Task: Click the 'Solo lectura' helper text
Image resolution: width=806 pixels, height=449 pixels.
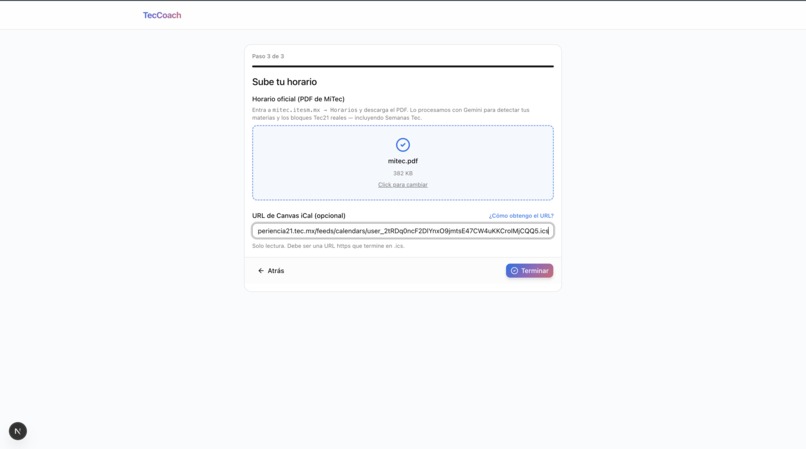Action: click(328, 246)
